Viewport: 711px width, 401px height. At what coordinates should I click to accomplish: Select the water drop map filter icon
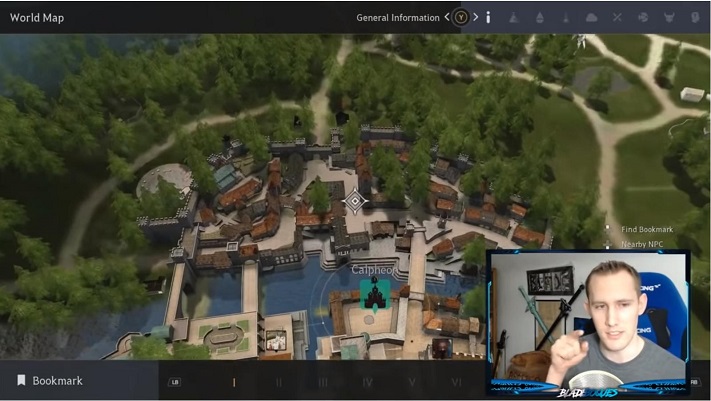540,18
